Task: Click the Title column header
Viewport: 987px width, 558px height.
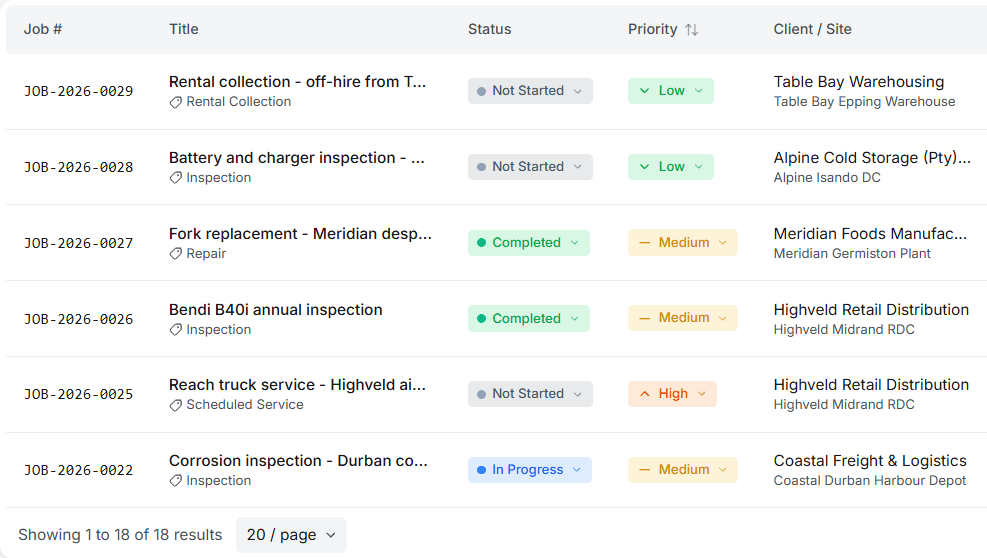Action: [184, 29]
